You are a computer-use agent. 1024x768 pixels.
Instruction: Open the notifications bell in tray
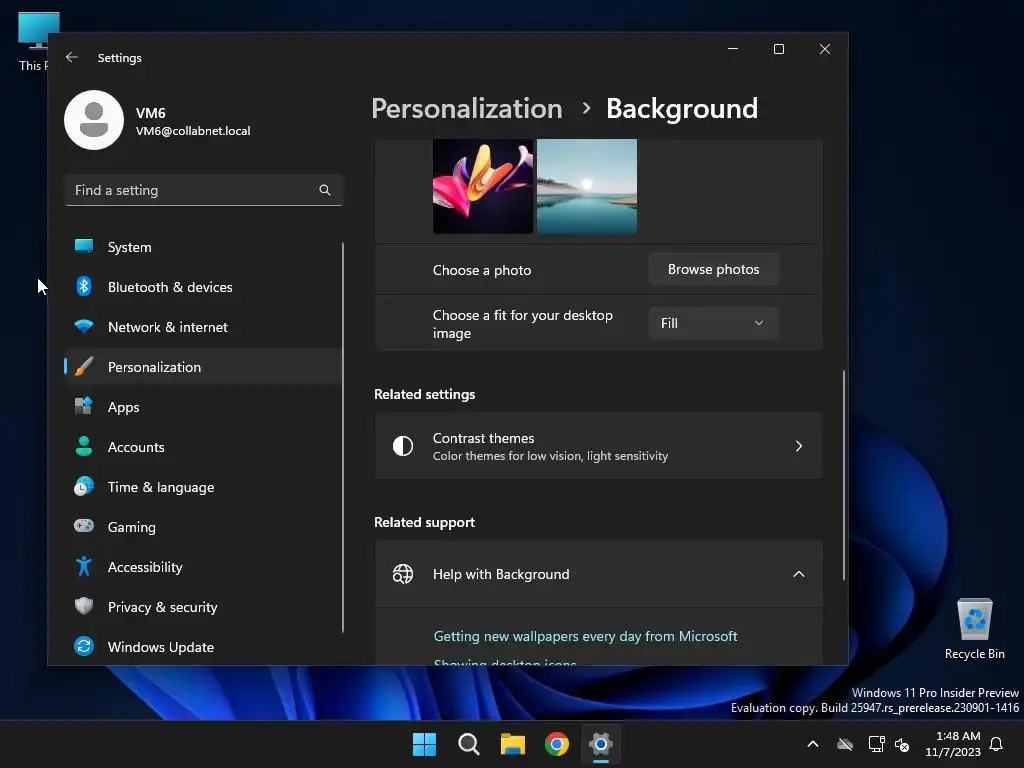[997, 744]
